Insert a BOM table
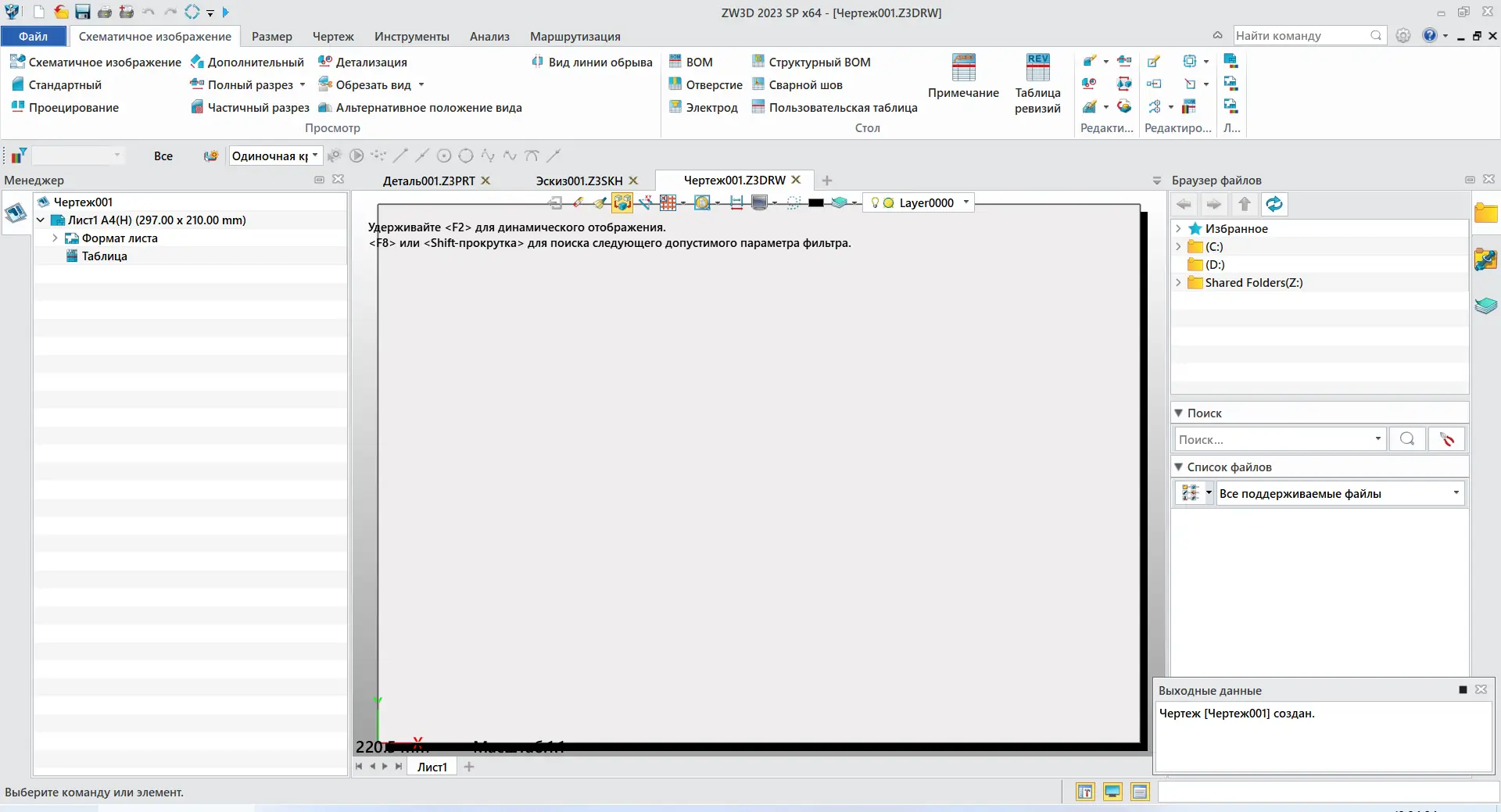Image resolution: width=1501 pixels, height=812 pixels. (691, 62)
